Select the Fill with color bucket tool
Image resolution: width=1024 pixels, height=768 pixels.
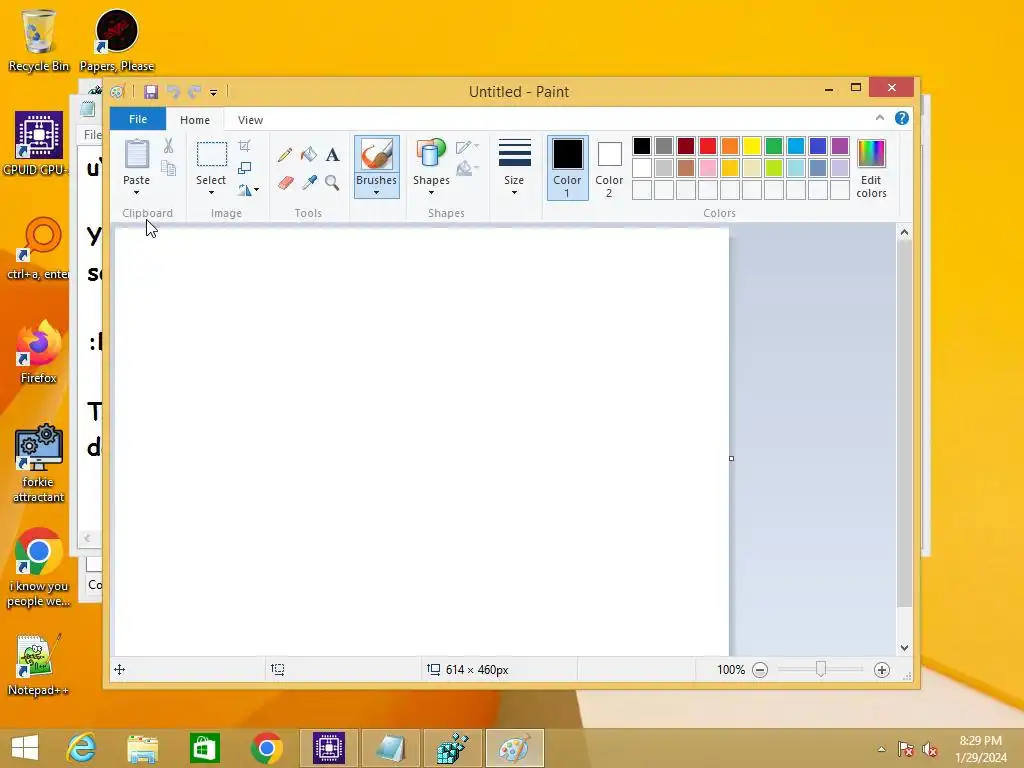click(x=308, y=155)
